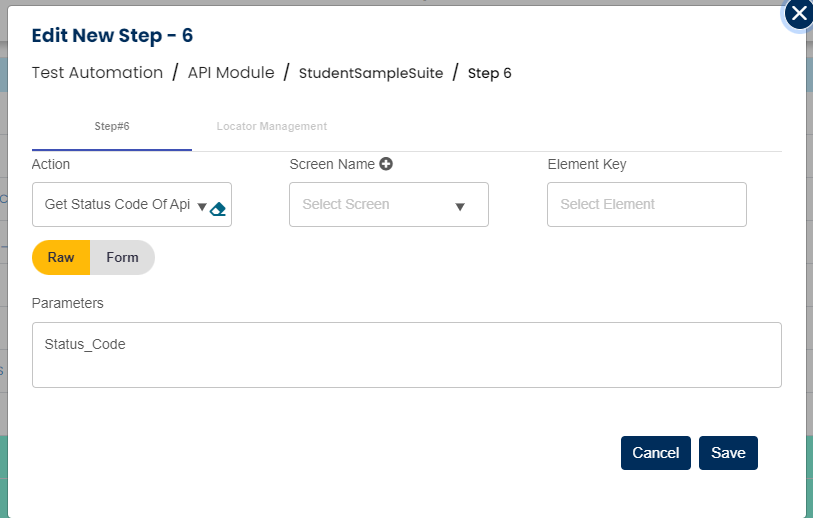
Task: Save the step changes
Action: [728, 453]
